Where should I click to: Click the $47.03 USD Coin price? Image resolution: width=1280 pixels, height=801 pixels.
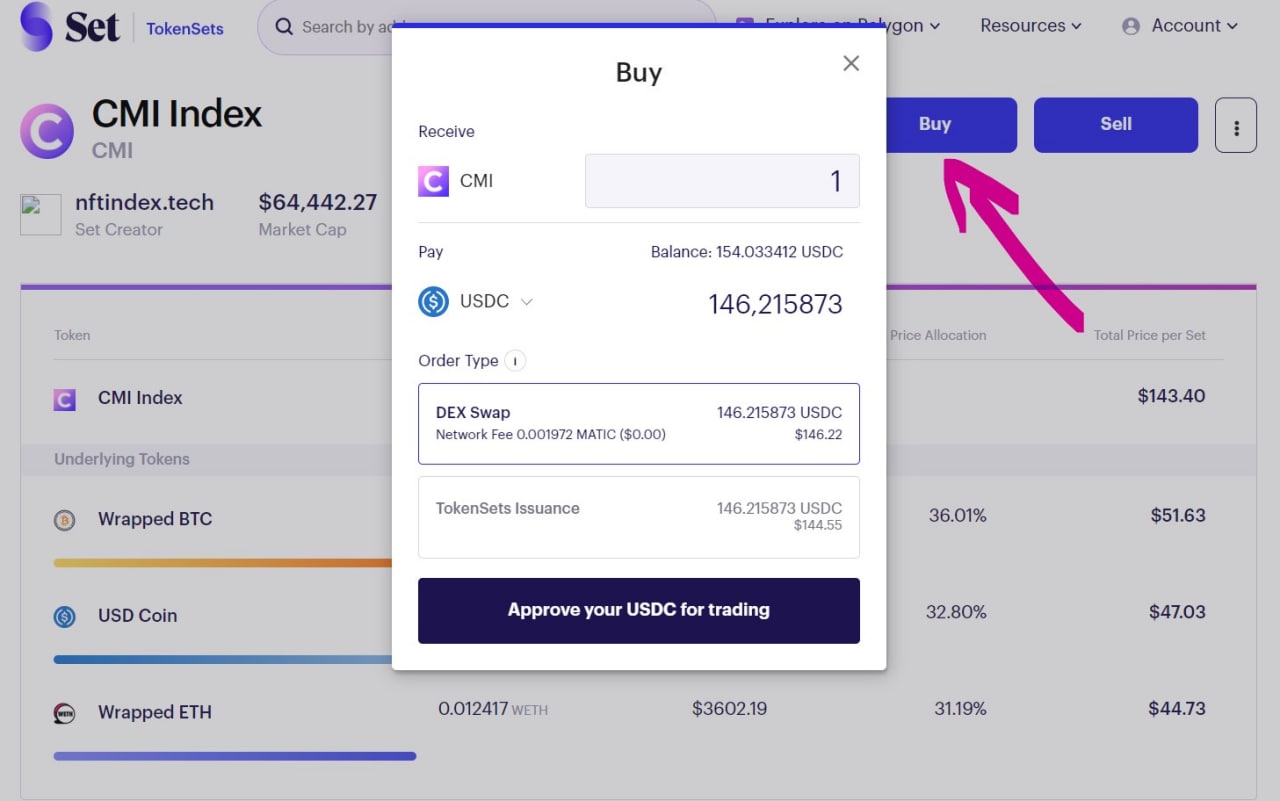(1177, 612)
